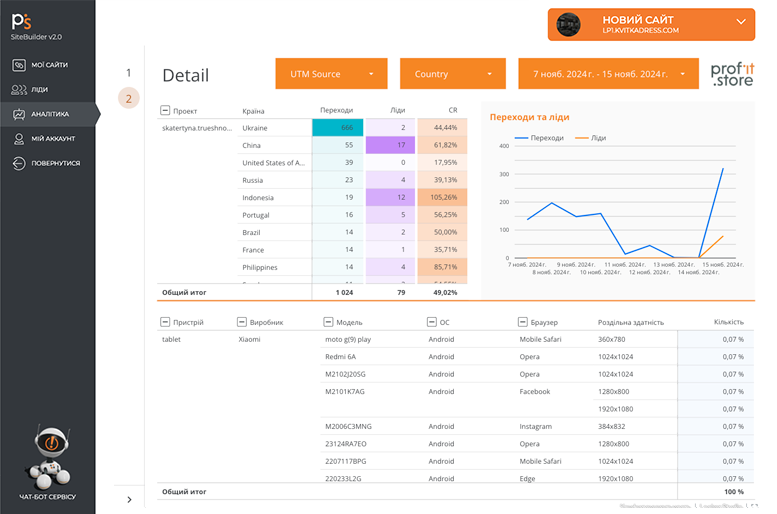
Task: Click the ЛІДИ people icon
Action: pyautogui.click(x=19, y=90)
